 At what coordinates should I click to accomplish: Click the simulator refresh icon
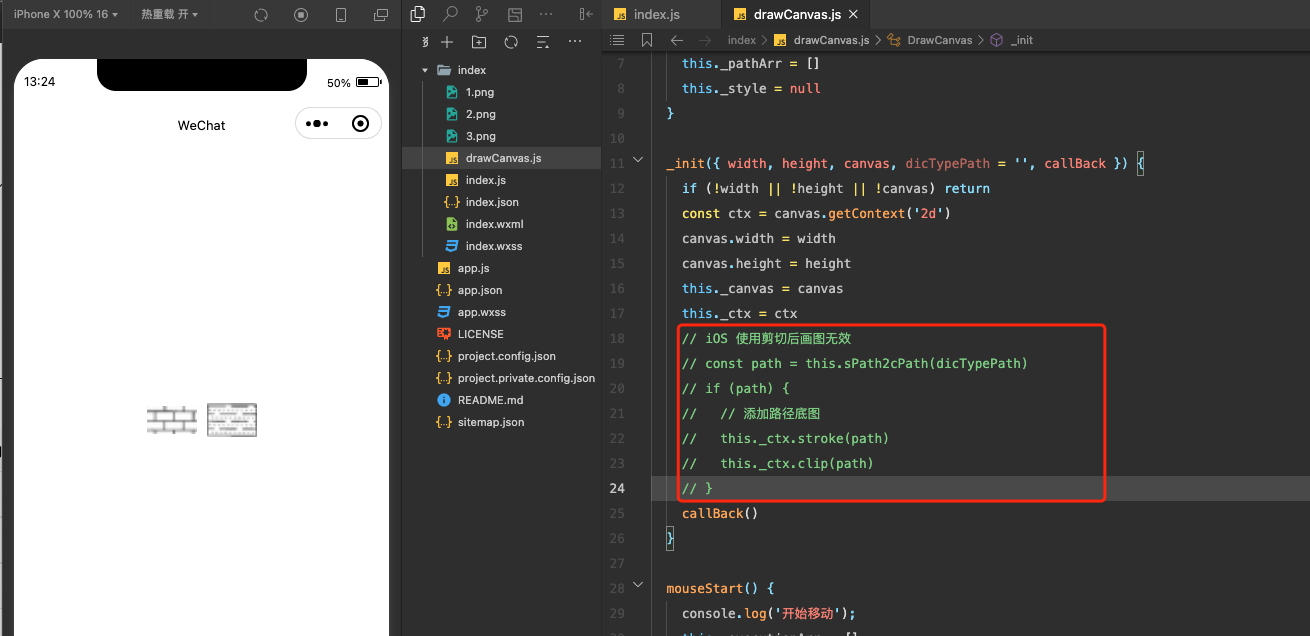point(261,15)
